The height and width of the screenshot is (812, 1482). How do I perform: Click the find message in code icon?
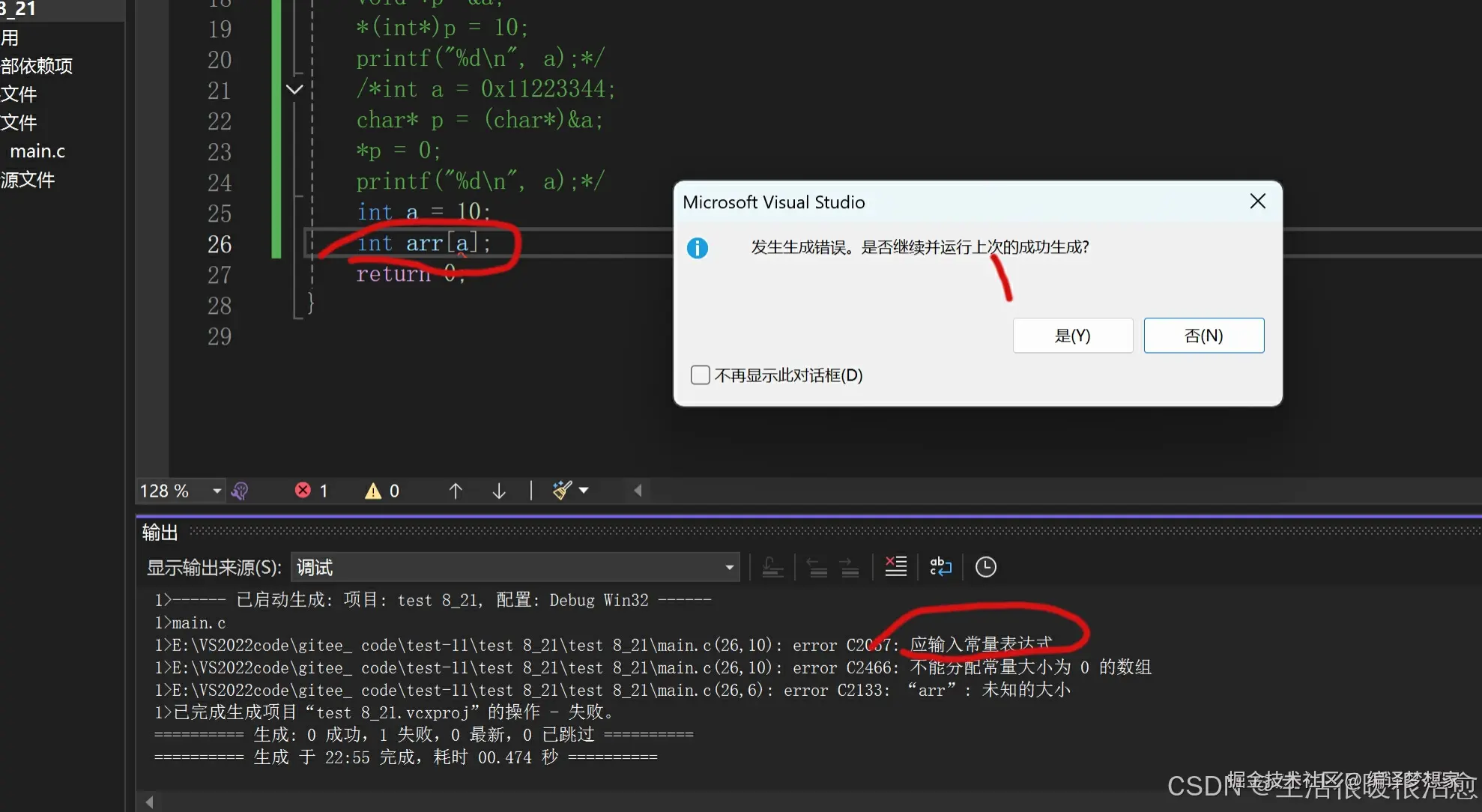click(772, 567)
